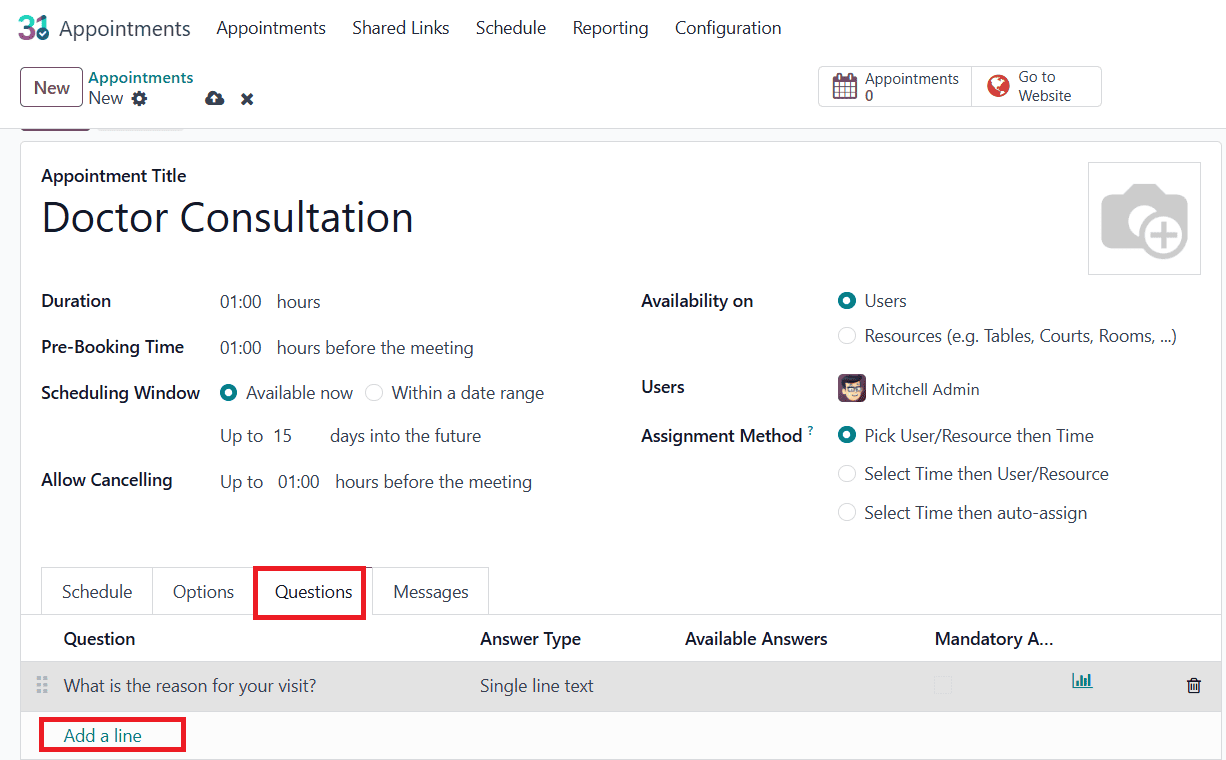The height and width of the screenshot is (760, 1226).
Task: Click the calendar icon on Appointments stat button
Action: [845, 86]
